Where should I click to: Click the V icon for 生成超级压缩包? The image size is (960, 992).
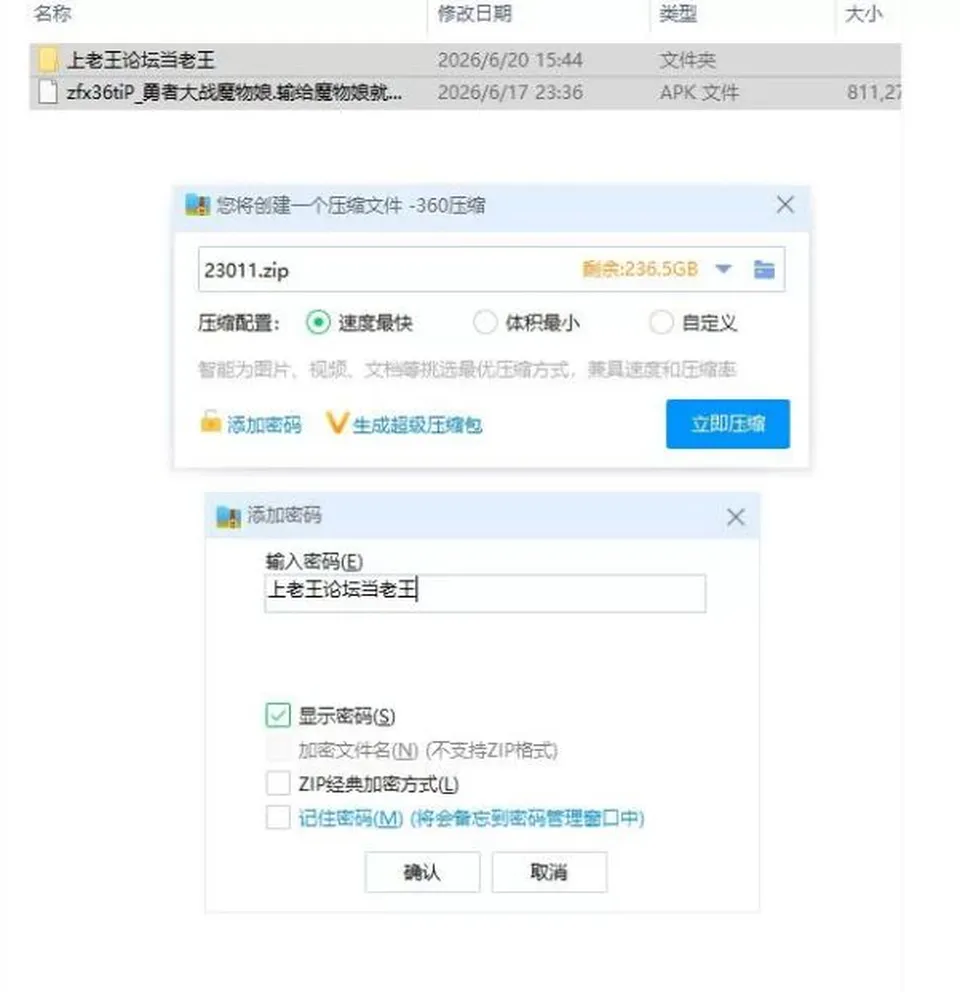337,423
